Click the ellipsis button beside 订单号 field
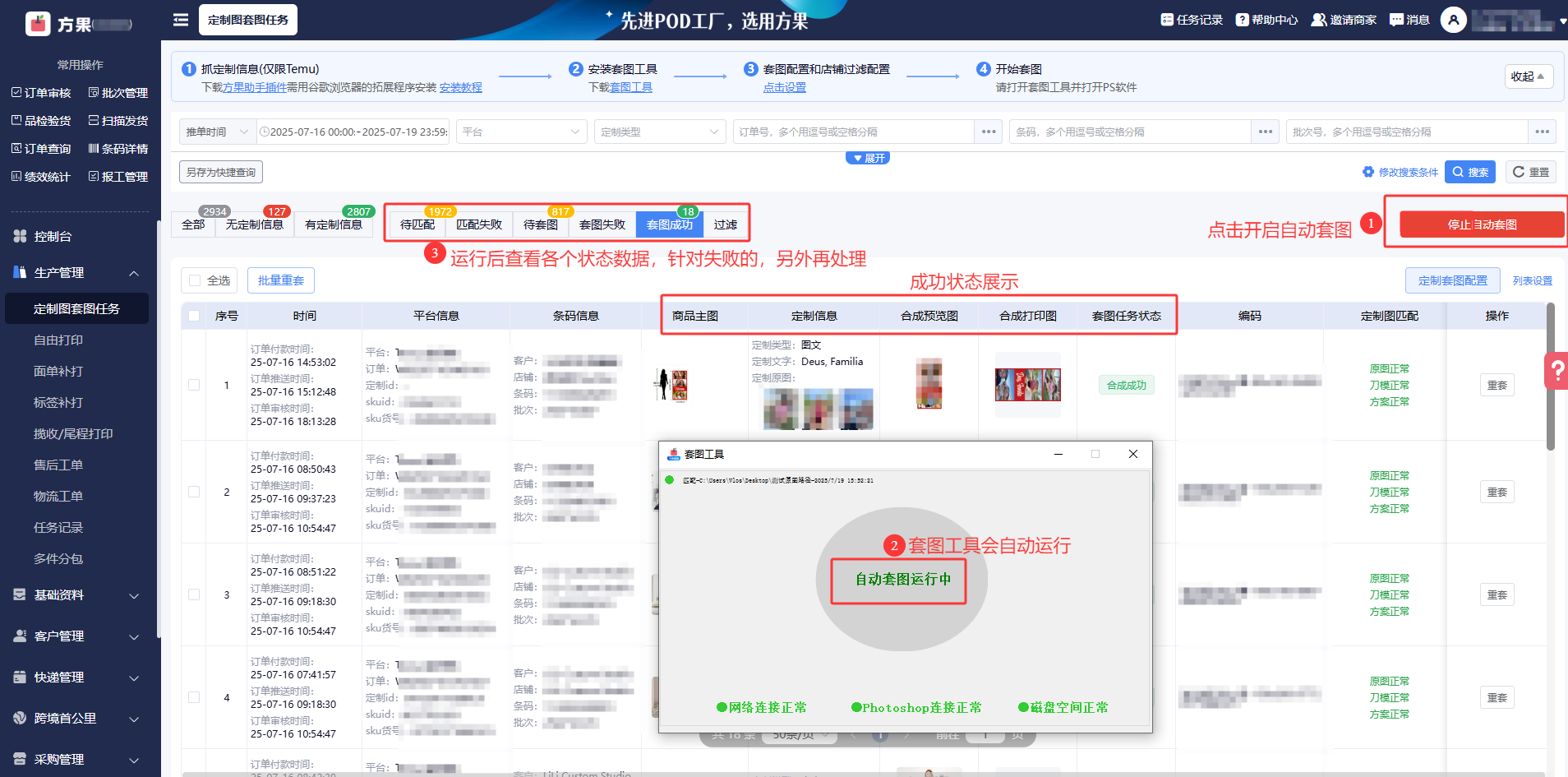 pyautogui.click(x=989, y=132)
